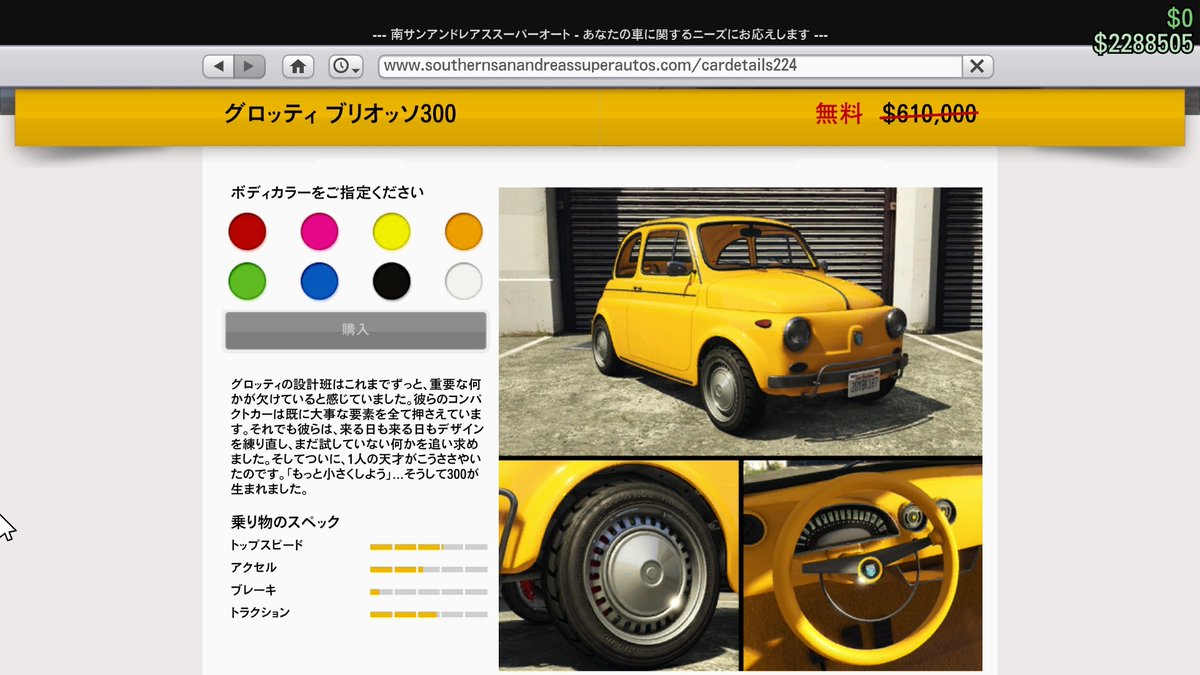Choose the white body color
Viewport: 1200px width, 675px height.
point(464,281)
